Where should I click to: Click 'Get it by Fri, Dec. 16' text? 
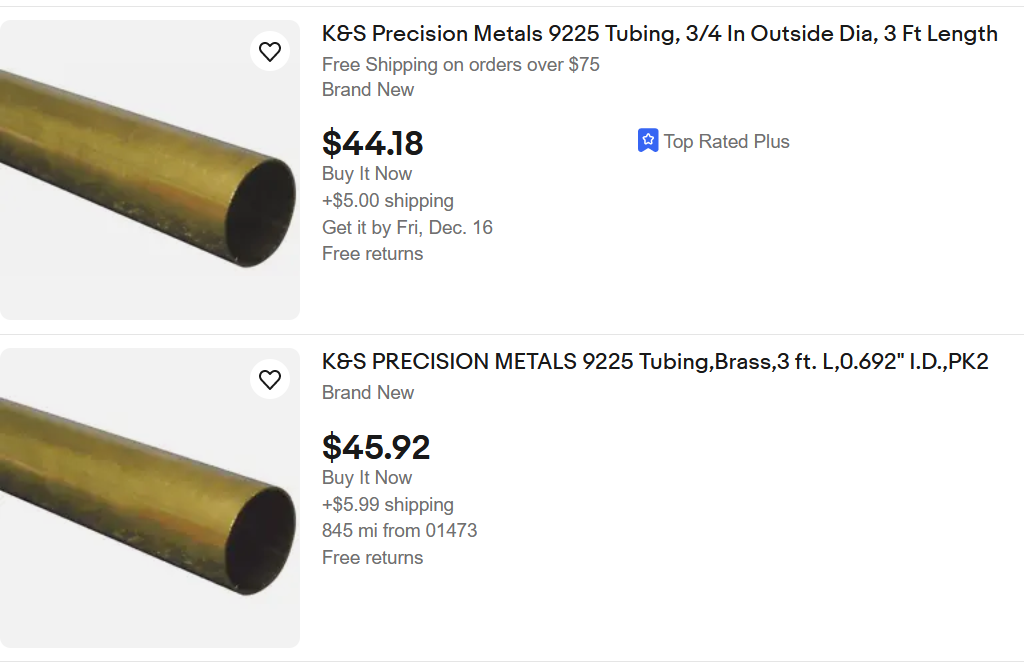407,228
